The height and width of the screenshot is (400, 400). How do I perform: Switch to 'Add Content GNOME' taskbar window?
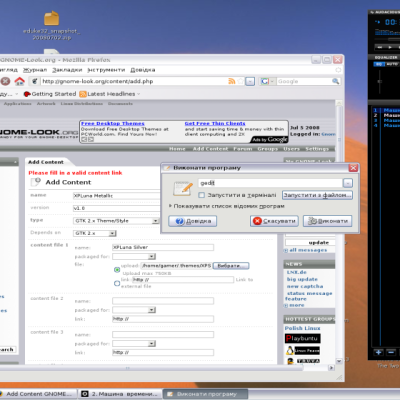tap(38, 394)
